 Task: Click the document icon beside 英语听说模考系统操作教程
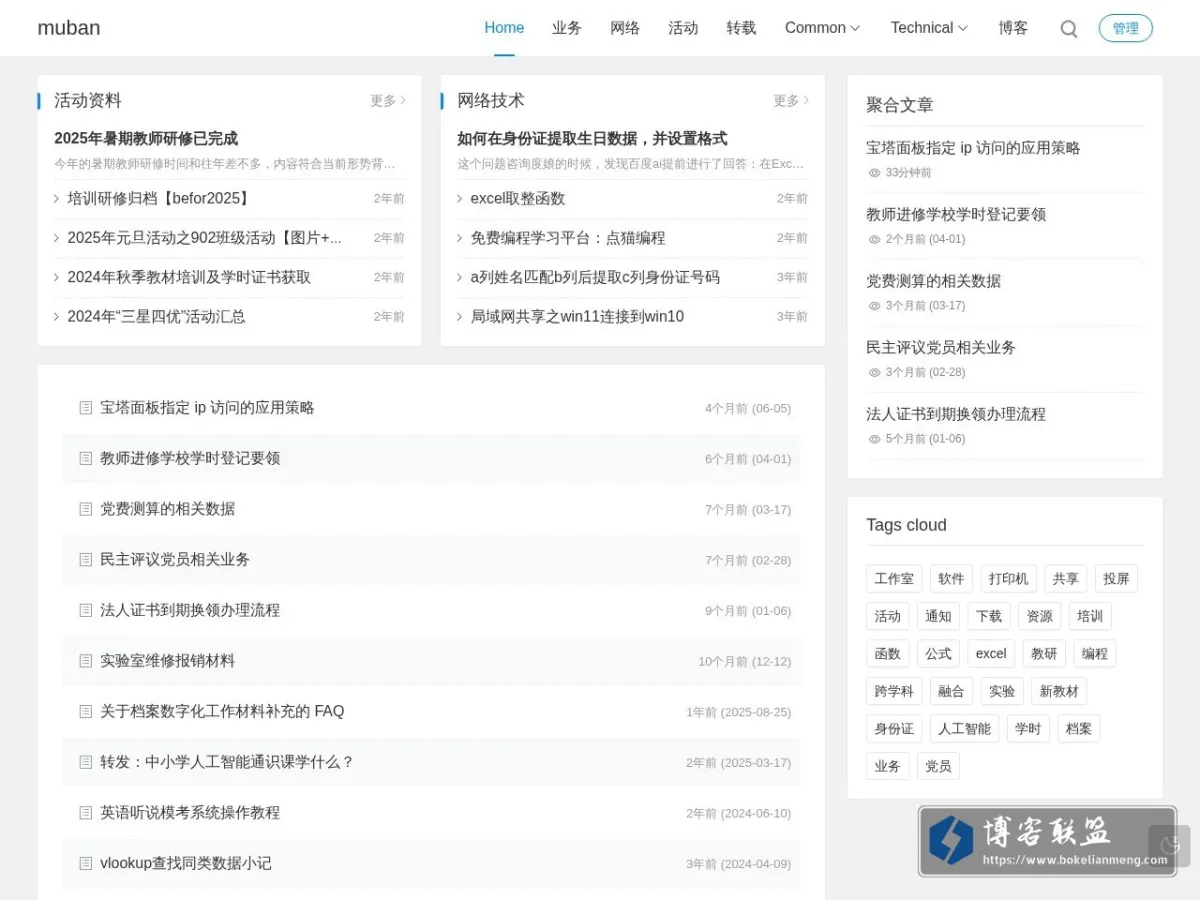coord(86,813)
